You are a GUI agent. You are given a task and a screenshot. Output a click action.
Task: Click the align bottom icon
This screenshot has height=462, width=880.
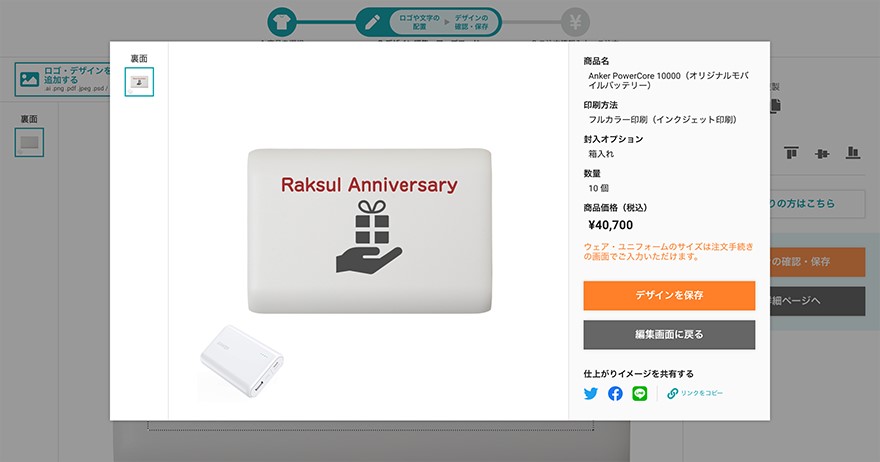[853, 153]
